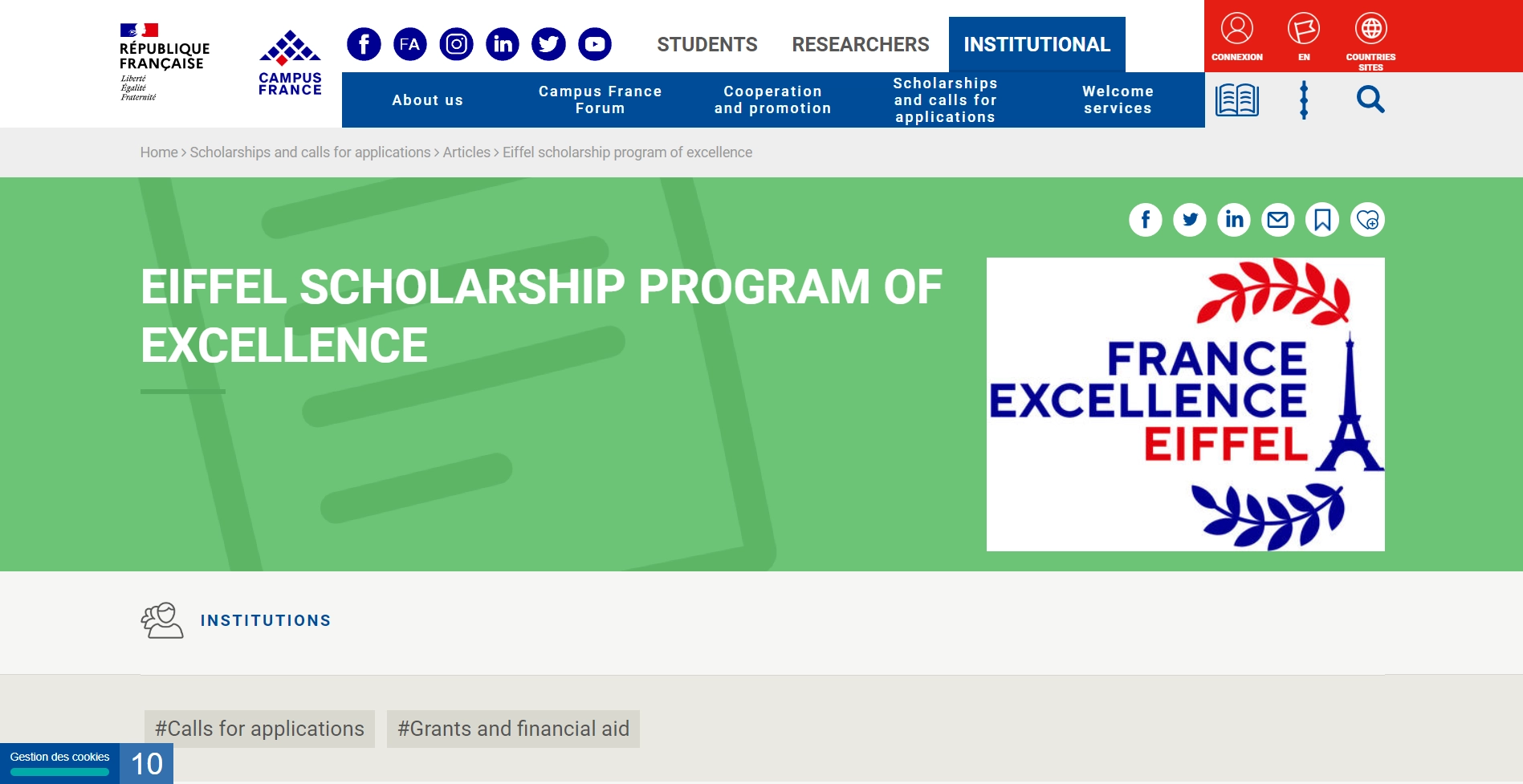Image resolution: width=1523 pixels, height=784 pixels.
Task: Open the YouTube channel icon
Action: tap(595, 44)
